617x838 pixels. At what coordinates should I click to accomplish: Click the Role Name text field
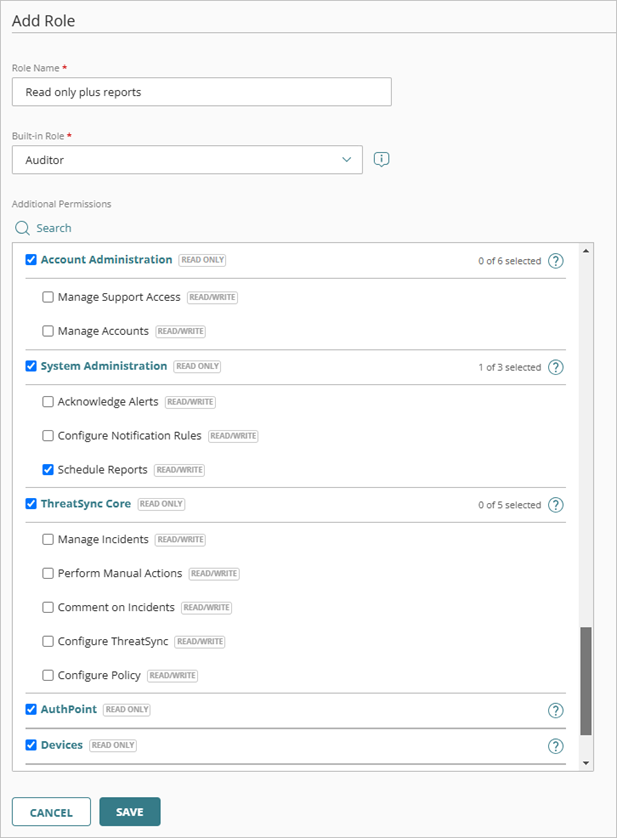point(201,92)
